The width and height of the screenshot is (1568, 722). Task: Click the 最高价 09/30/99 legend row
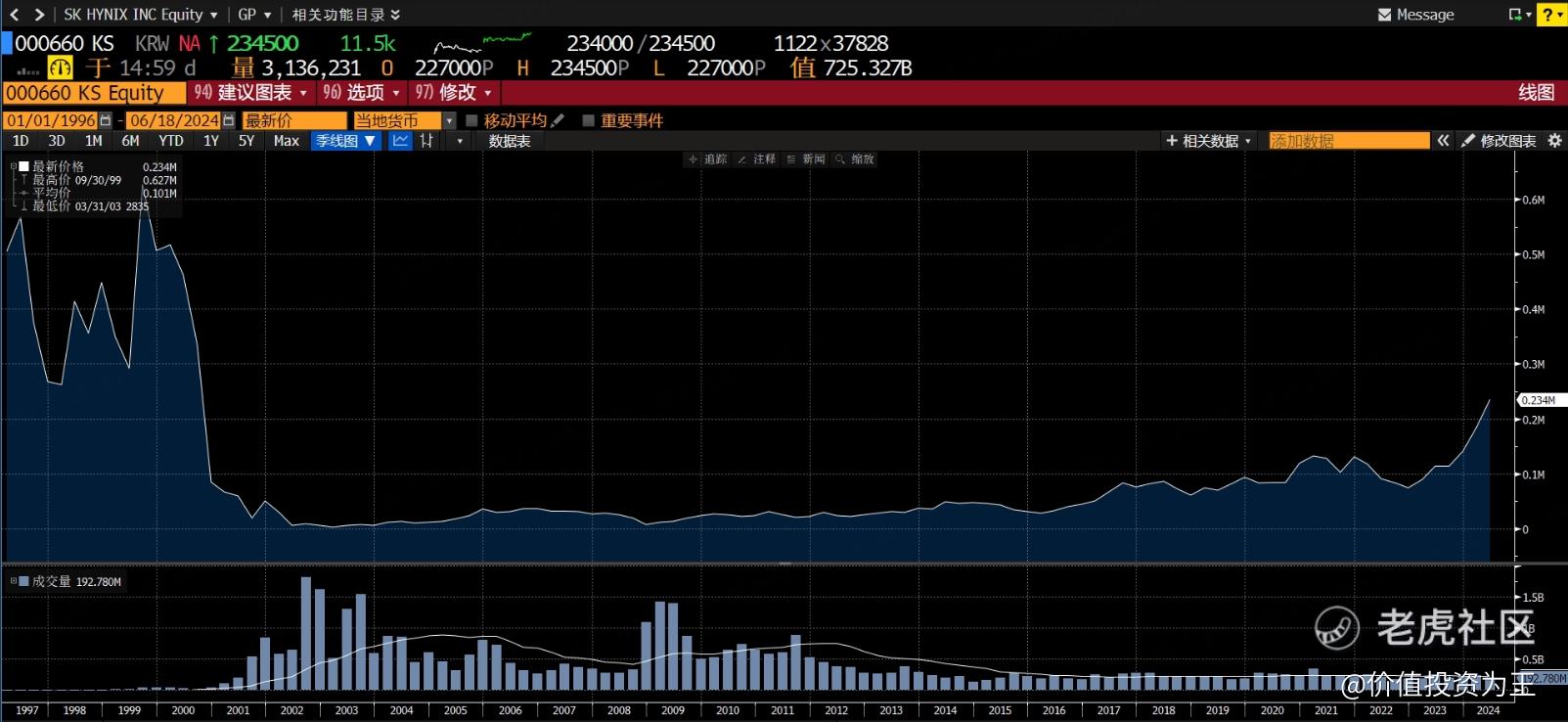pos(99,180)
